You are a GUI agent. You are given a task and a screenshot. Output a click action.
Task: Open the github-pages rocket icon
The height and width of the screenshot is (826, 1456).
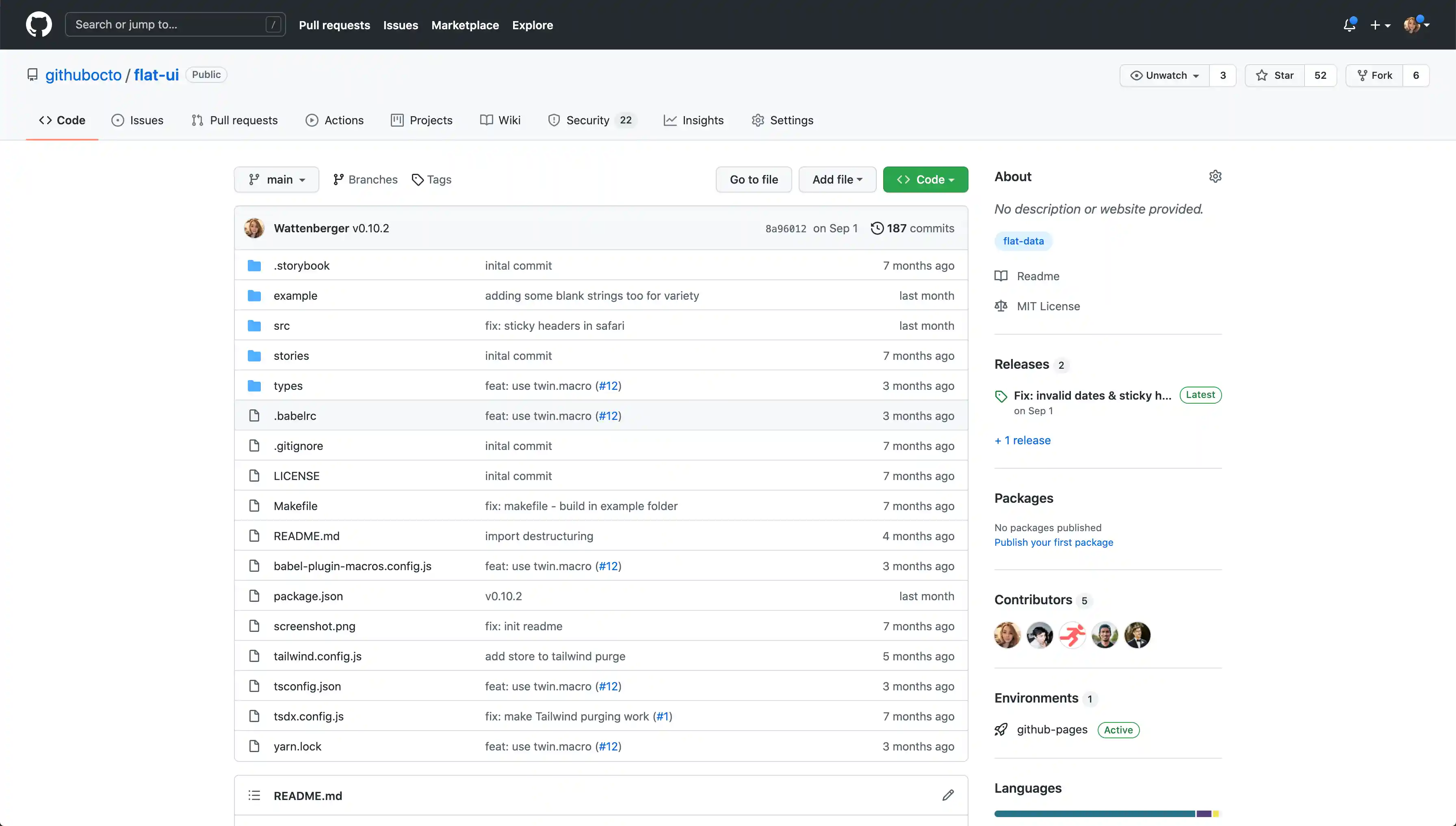click(1001, 729)
